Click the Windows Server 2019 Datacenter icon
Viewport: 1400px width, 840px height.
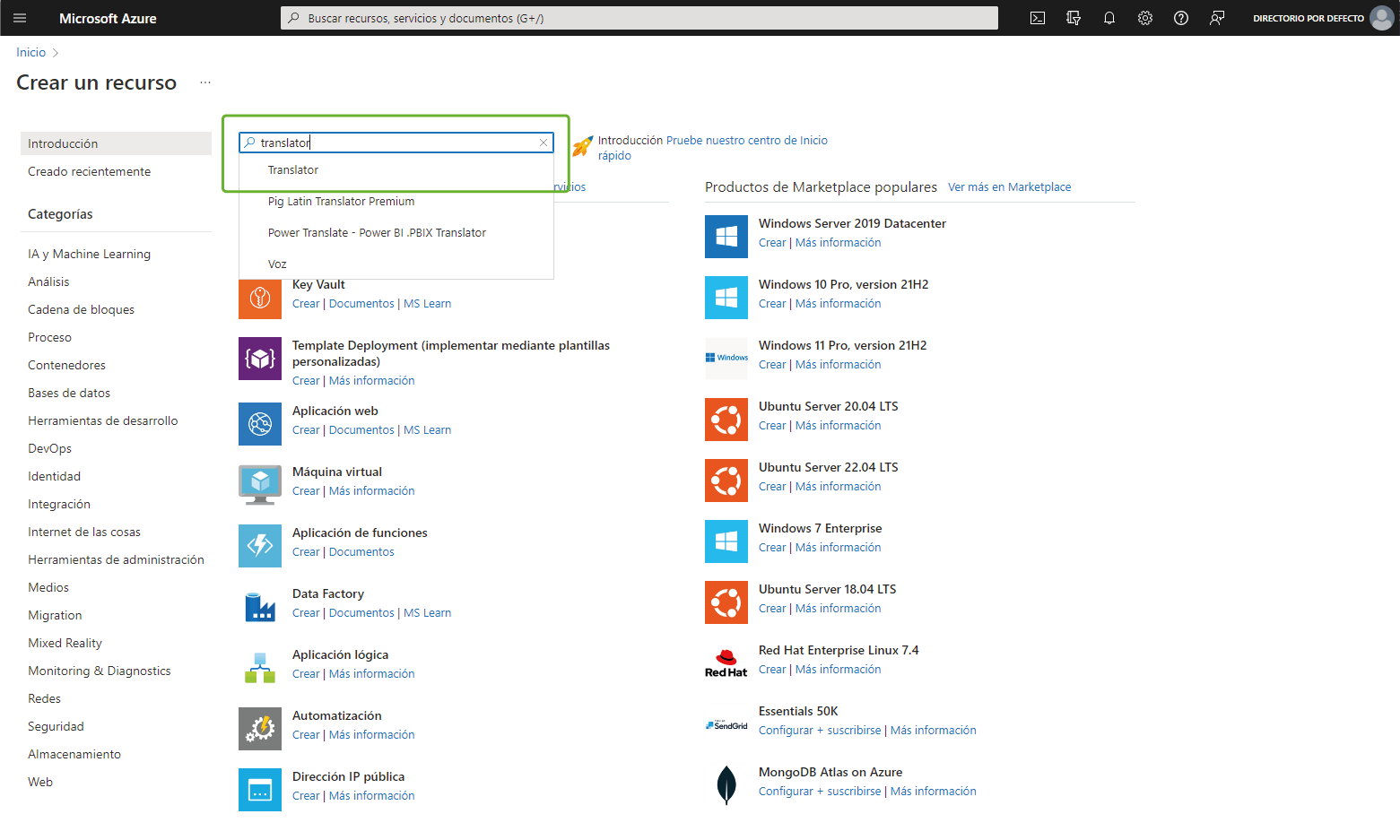726,237
